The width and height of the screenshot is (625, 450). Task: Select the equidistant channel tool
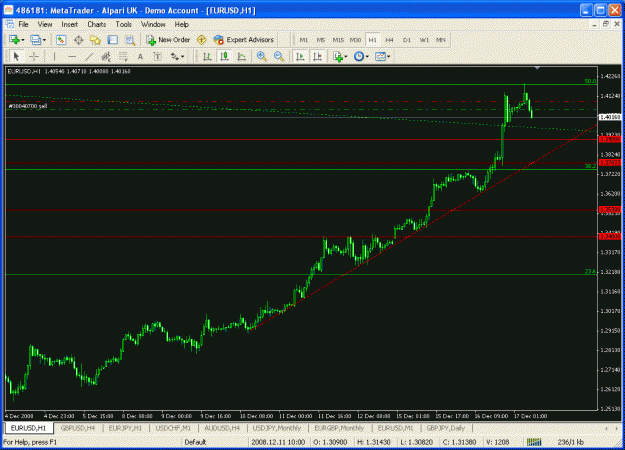[x=106, y=56]
